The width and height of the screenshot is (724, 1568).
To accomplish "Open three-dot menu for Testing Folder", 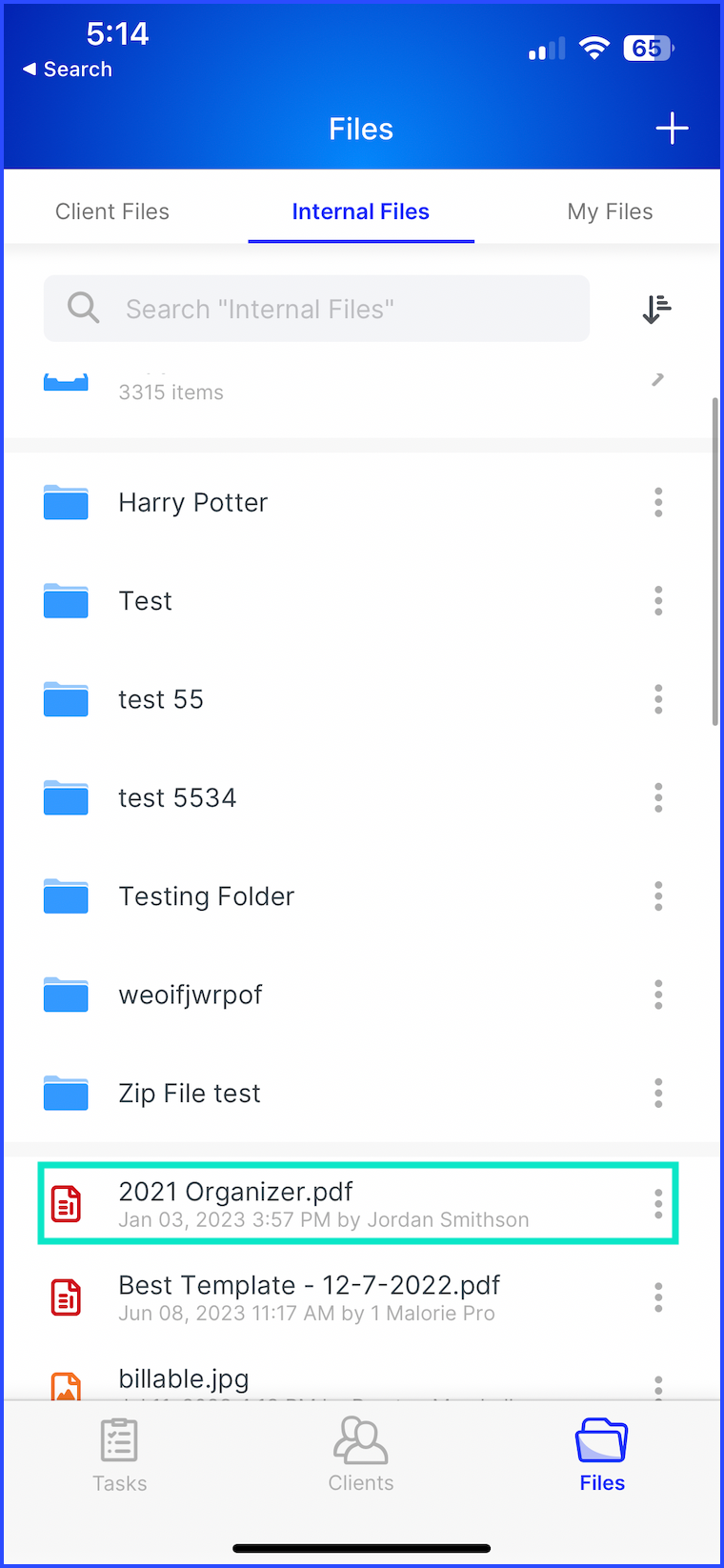I will 657,896.
